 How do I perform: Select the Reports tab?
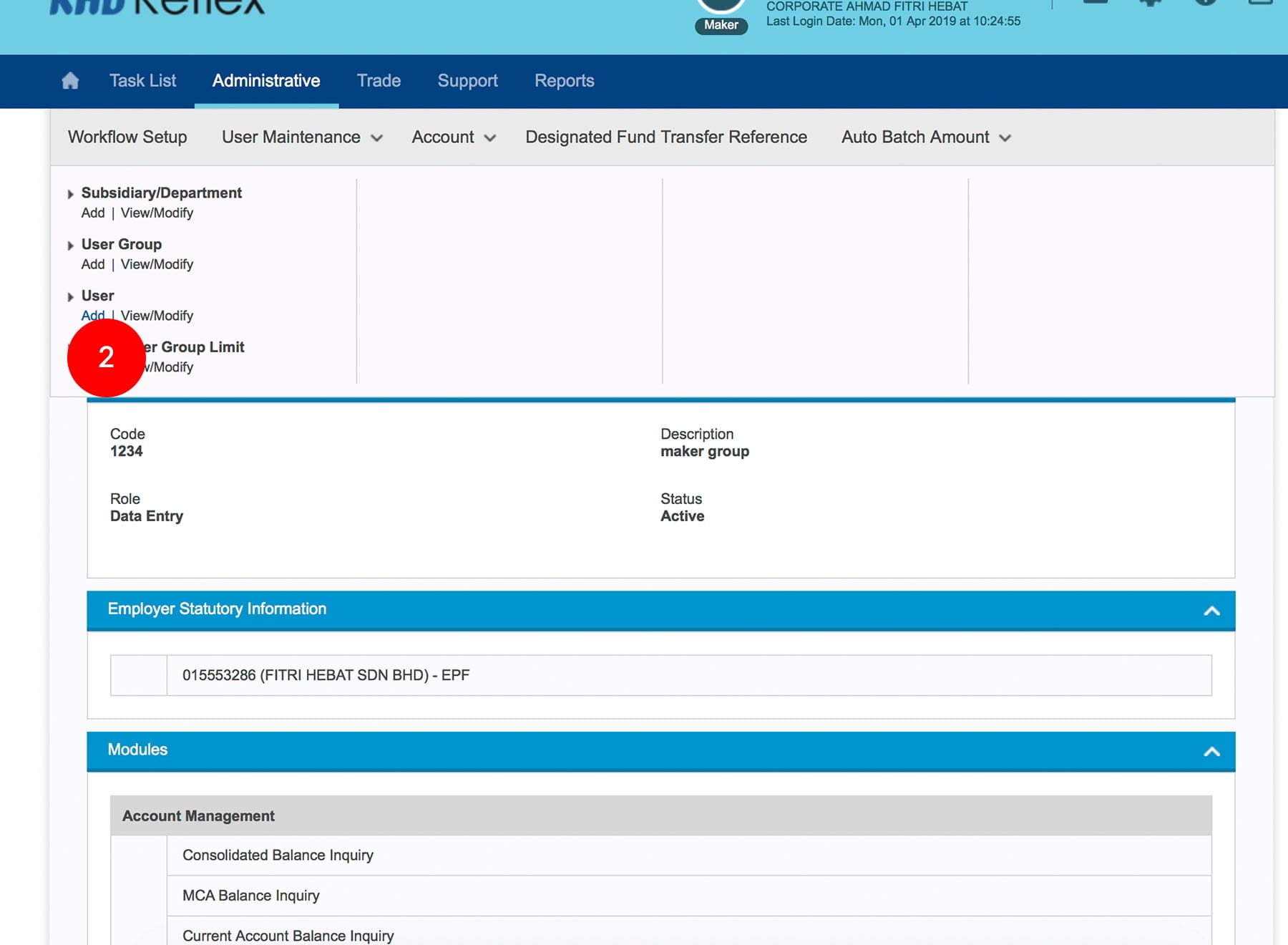pos(564,81)
